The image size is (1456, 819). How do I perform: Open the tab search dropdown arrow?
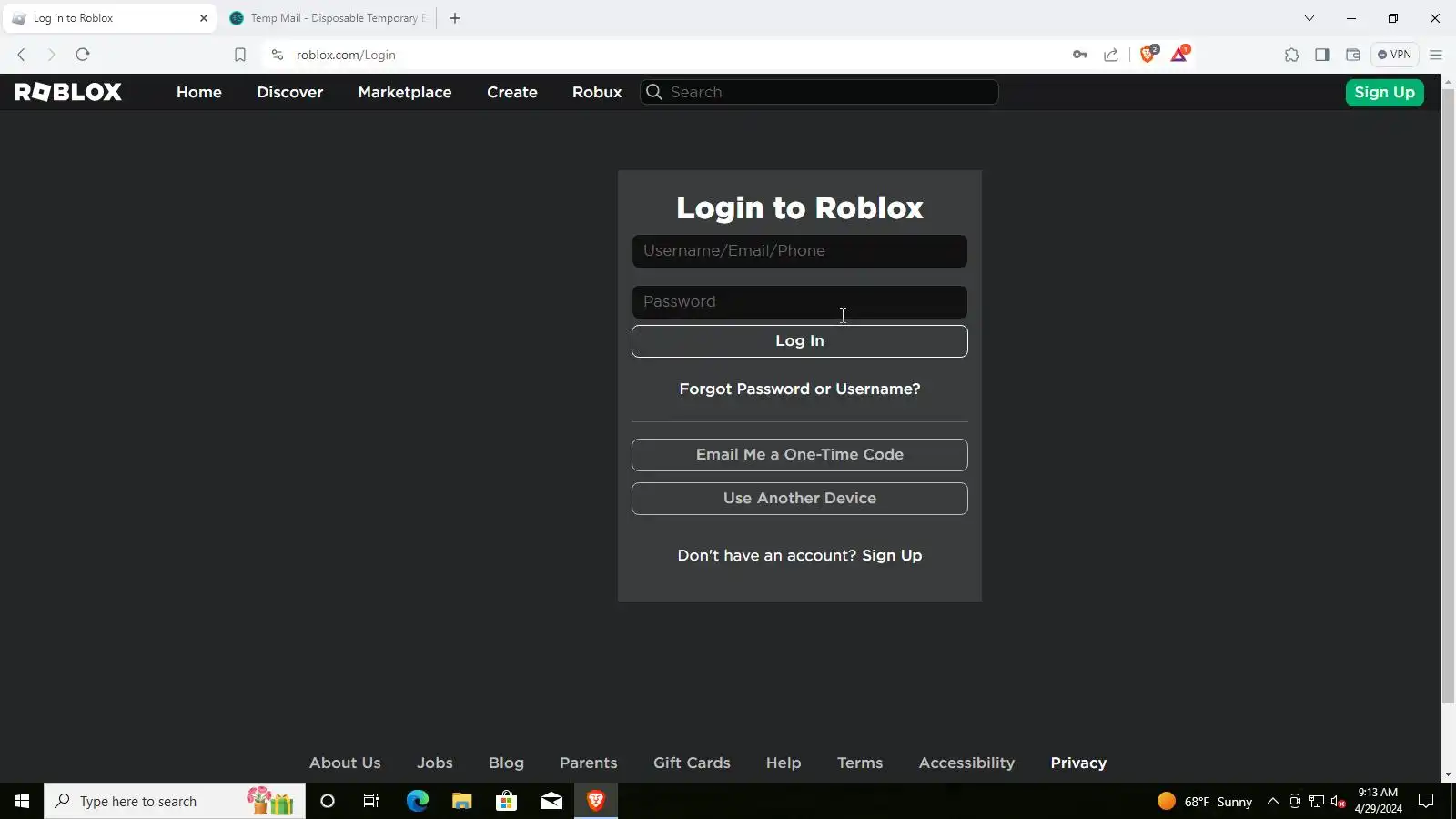pos(1309,18)
